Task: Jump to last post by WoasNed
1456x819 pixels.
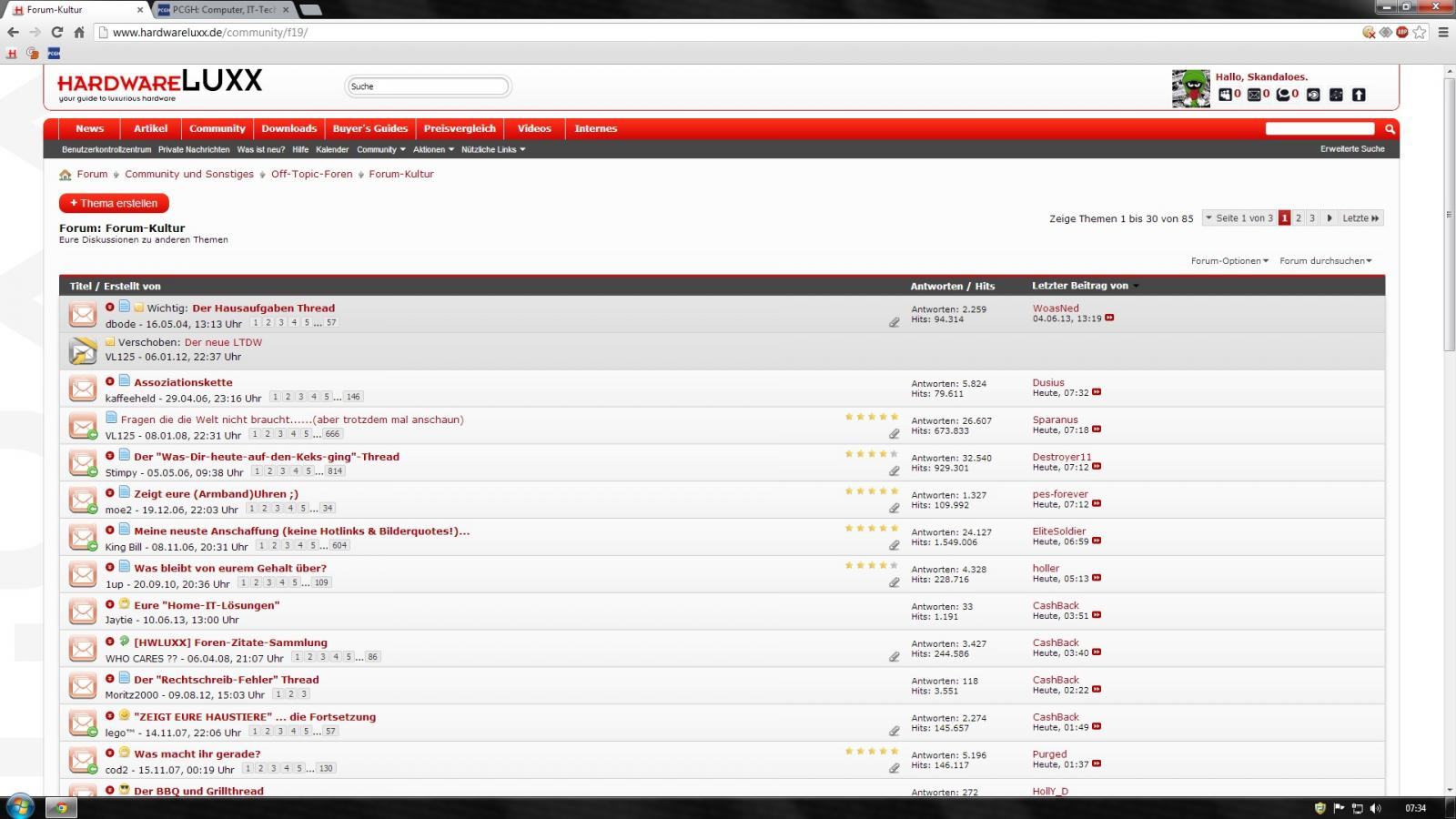Action: click(x=1109, y=318)
